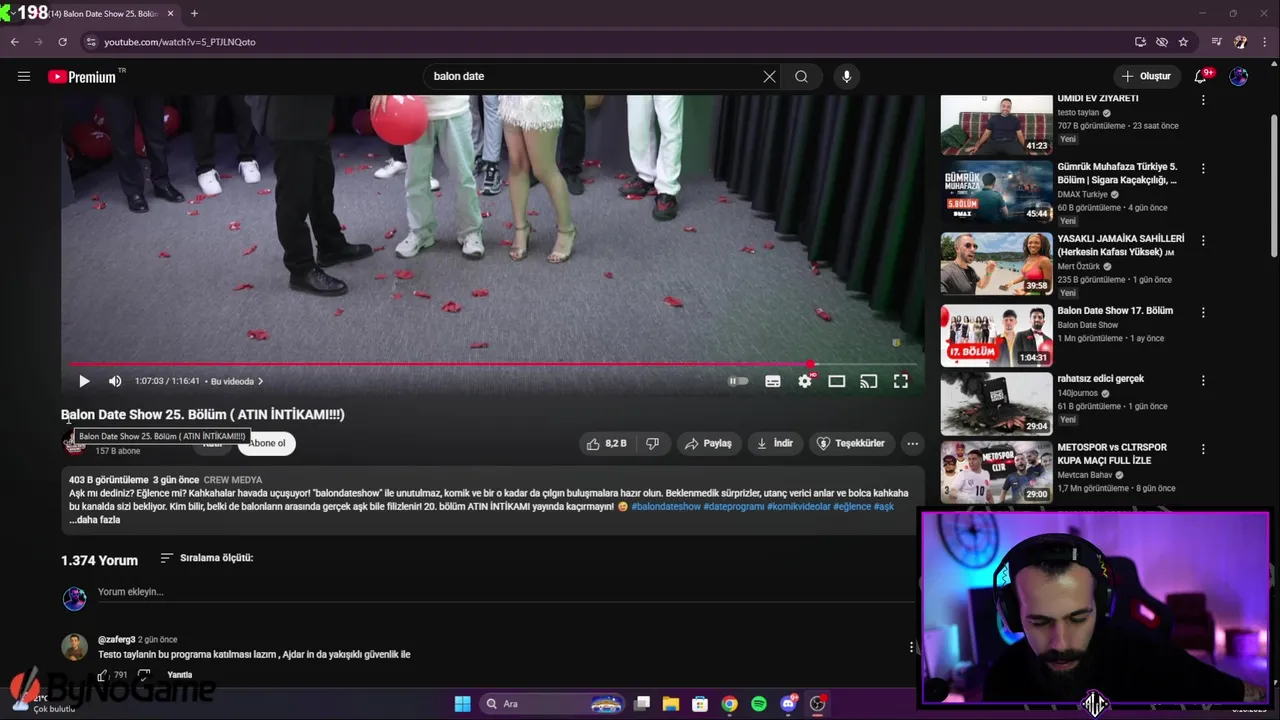1280x720 pixels.
Task: Open Balon Date Show 17. Bölüm thumbnail
Action: pyautogui.click(x=996, y=336)
